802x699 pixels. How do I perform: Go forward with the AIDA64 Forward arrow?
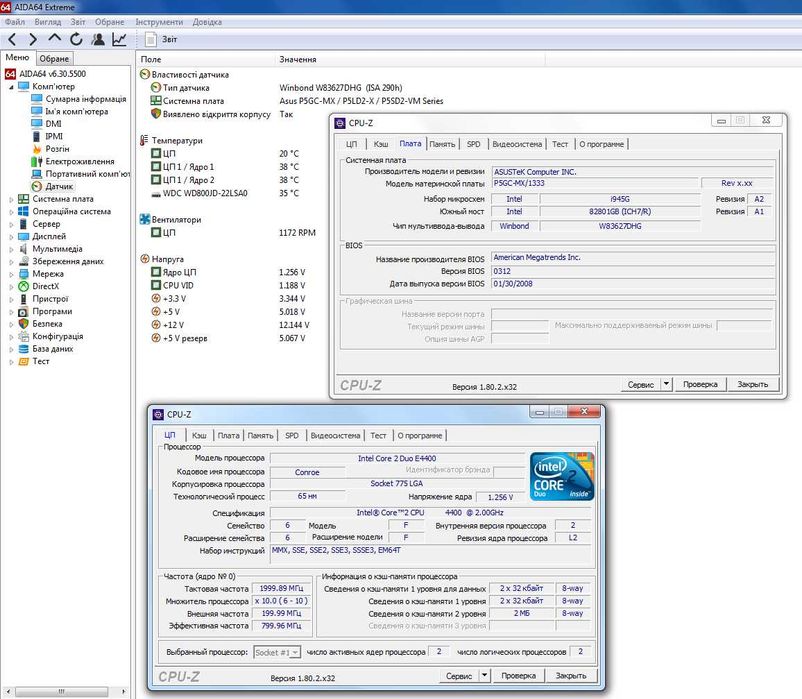33,39
